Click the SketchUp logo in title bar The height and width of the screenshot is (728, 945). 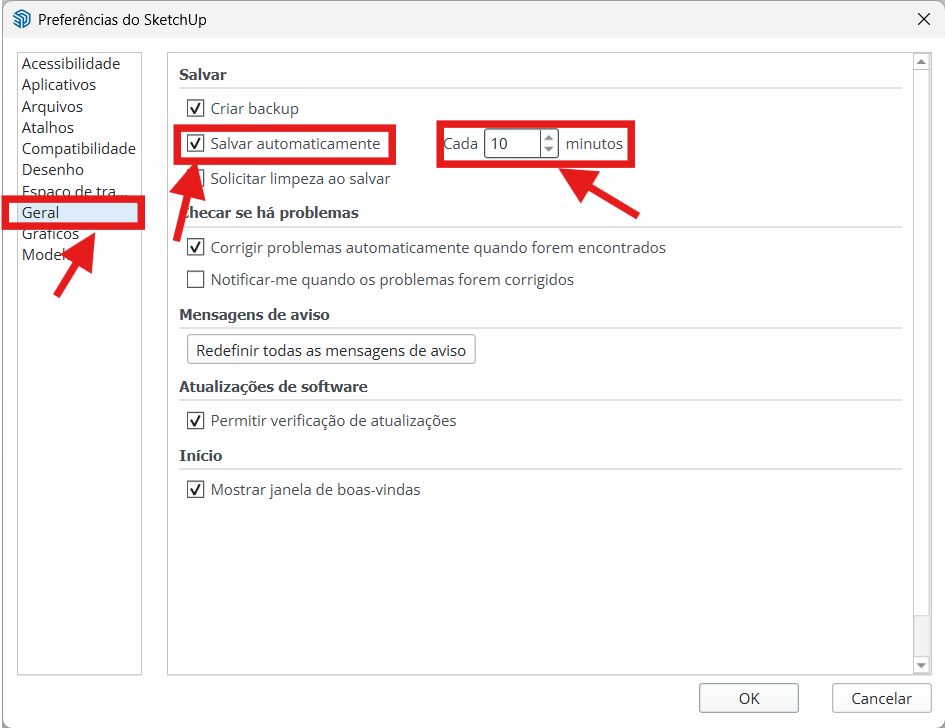pos(21,19)
